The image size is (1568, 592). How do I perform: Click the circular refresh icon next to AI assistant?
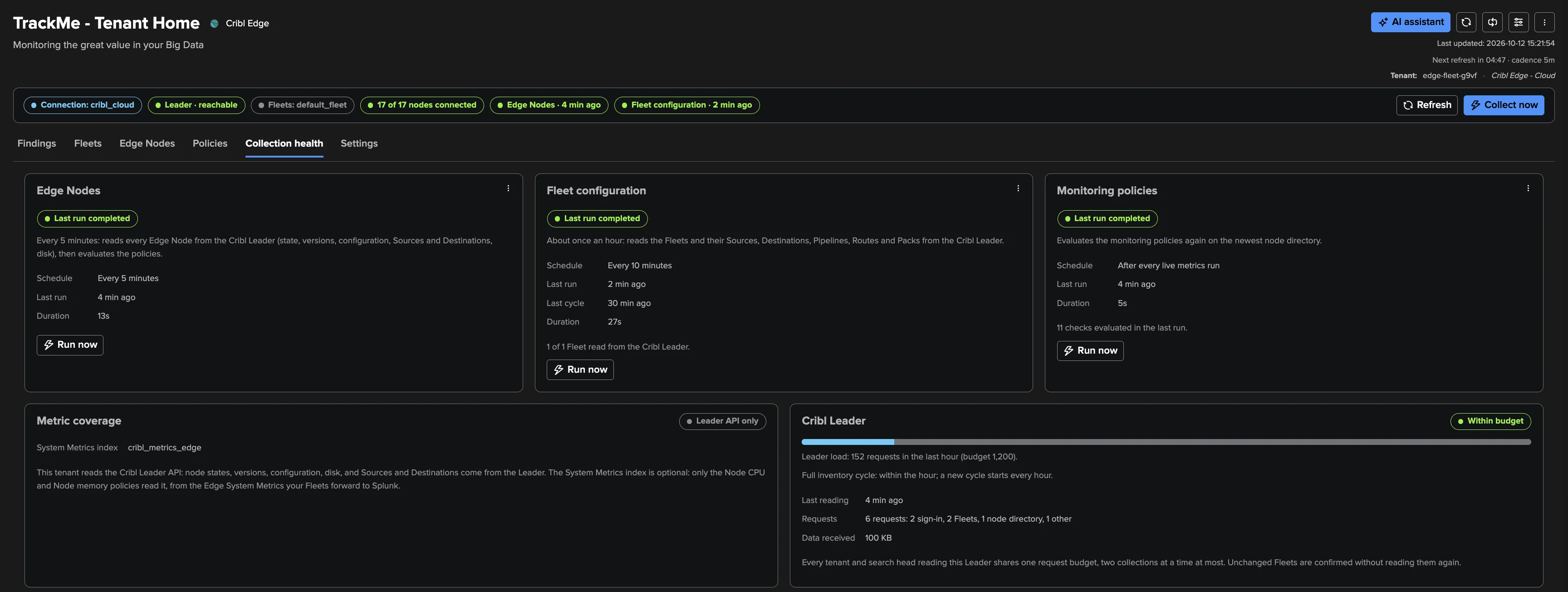pos(1466,22)
